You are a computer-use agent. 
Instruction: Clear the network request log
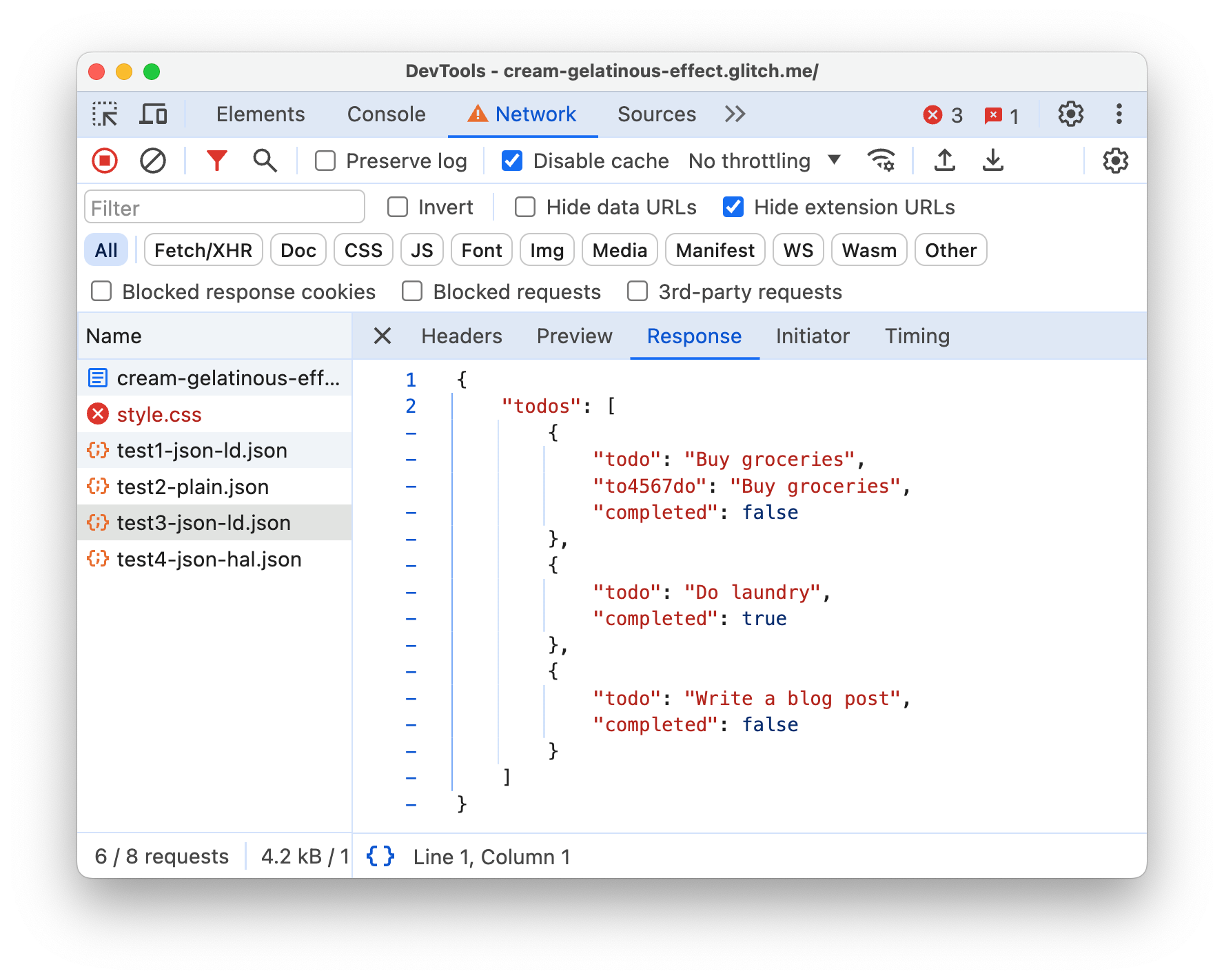pos(153,161)
